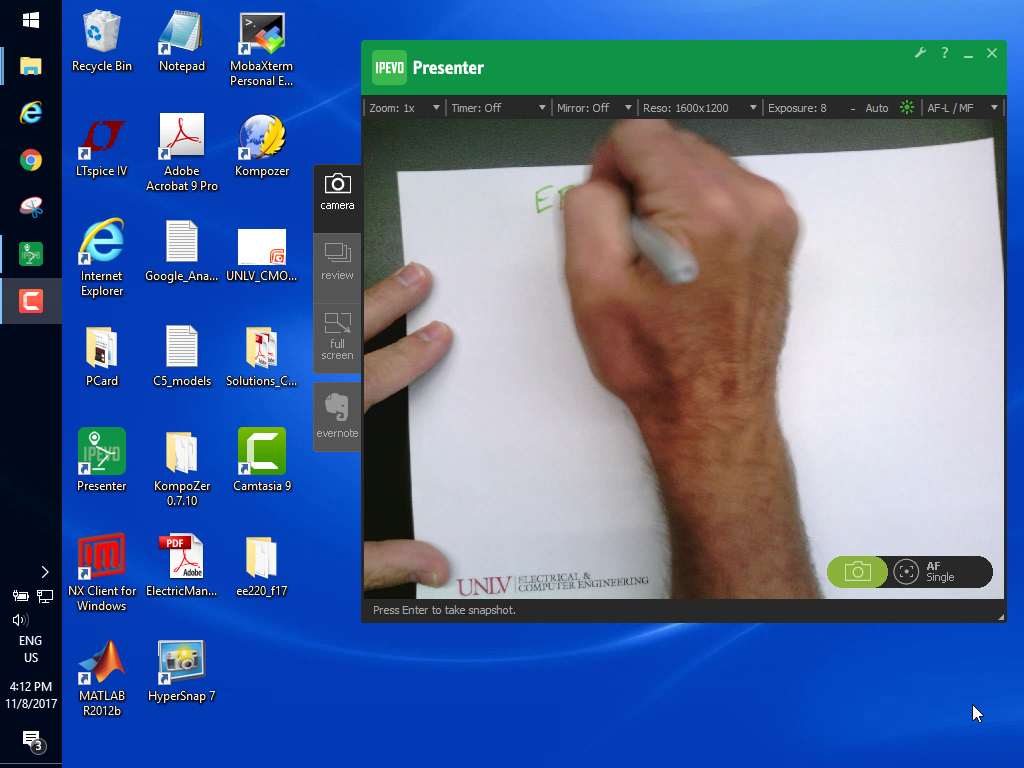Grab the Presenter window resize grip

pyautogui.click(x=1000, y=616)
